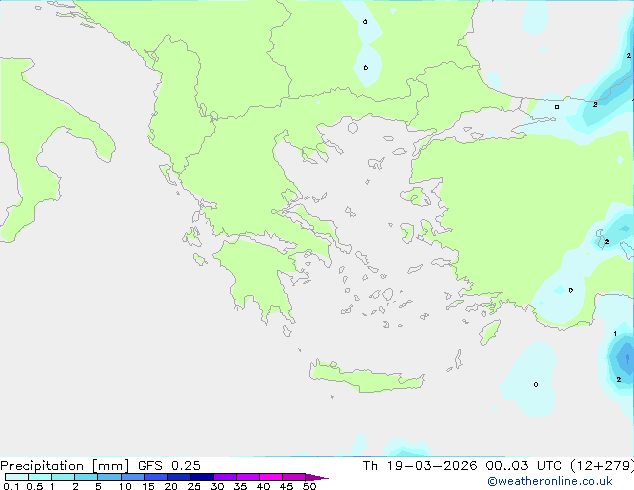Select the 0.5–1 mm legend color swatch
The image size is (634, 490).
(40, 477)
